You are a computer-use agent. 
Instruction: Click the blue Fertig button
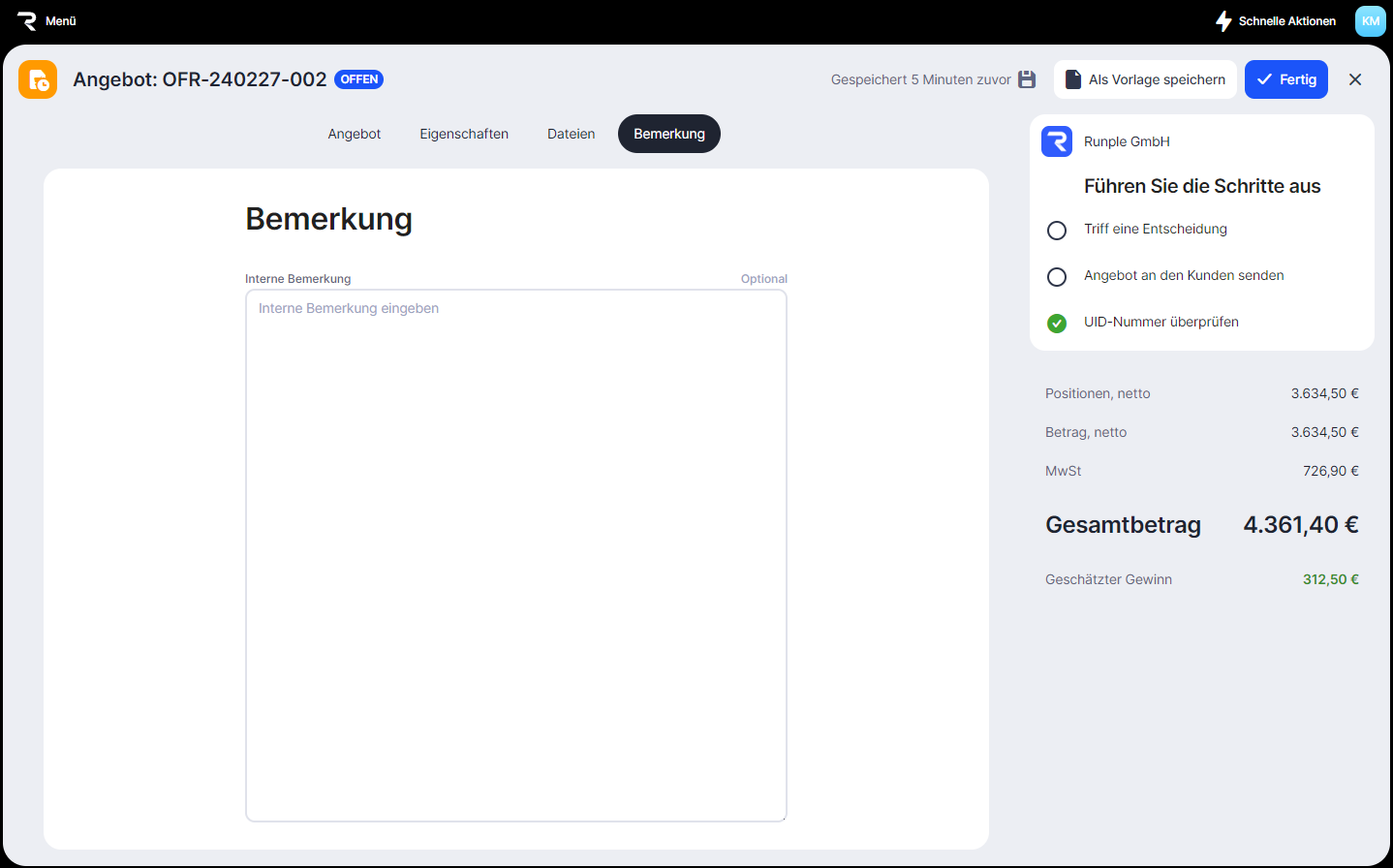pos(1285,79)
